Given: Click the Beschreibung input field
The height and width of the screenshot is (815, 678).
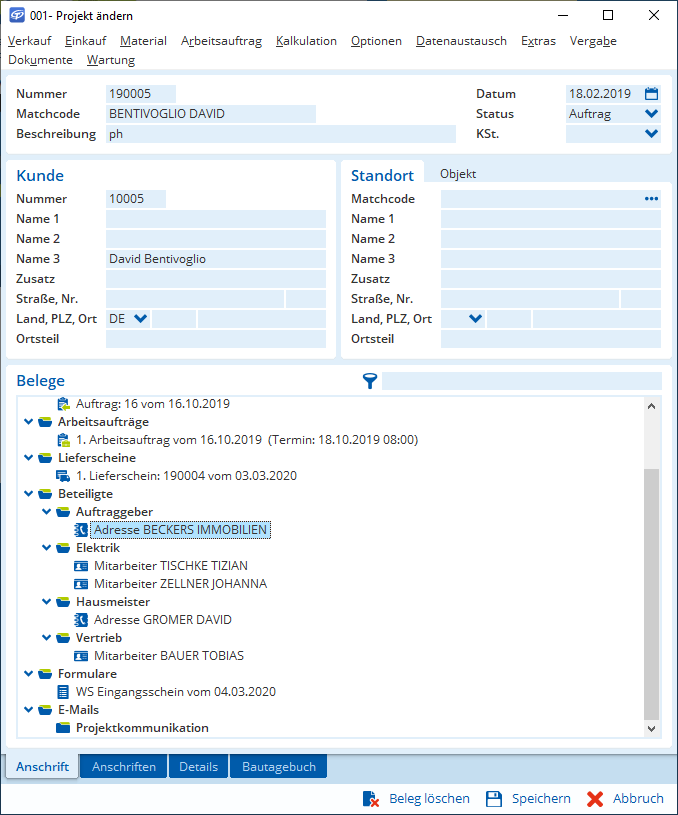Looking at the screenshot, I should (x=280, y=134).
